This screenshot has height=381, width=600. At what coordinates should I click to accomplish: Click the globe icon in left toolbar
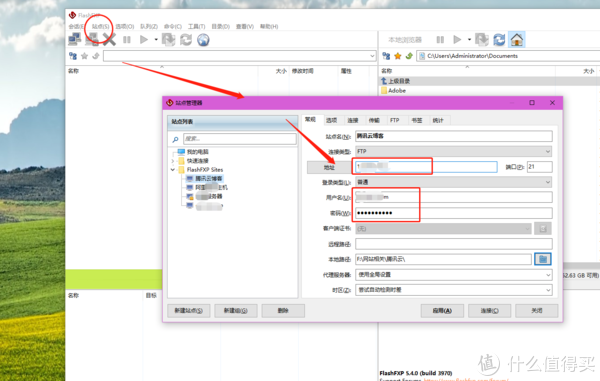[x=203, y=39]
